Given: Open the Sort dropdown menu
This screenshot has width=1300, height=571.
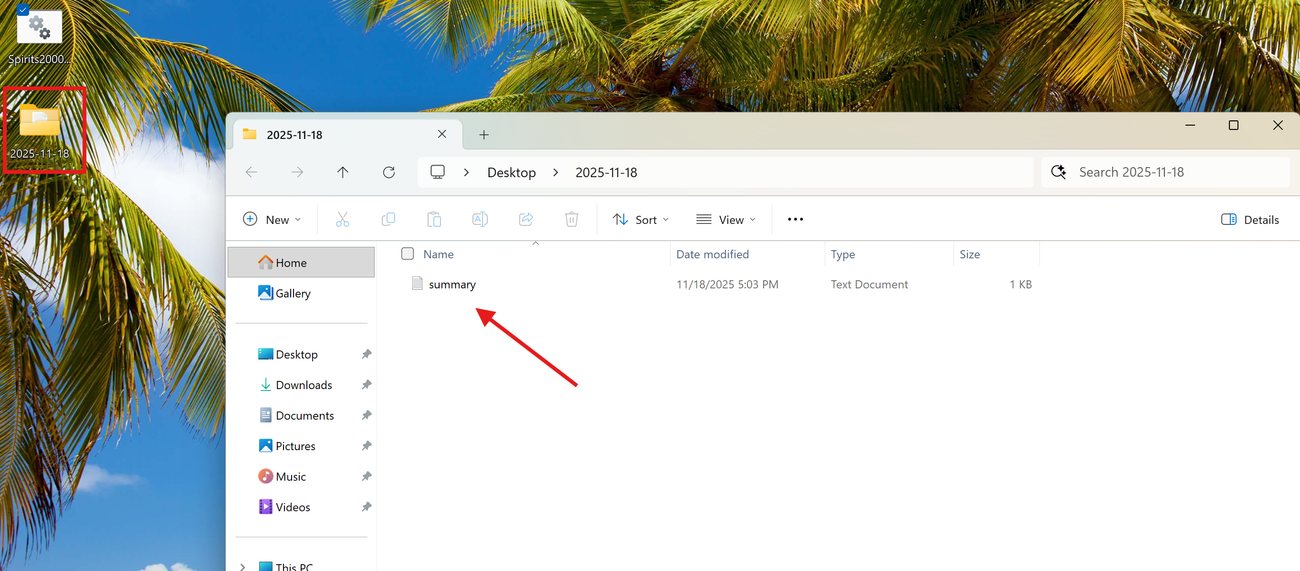Looking at the screenshot, I should point(641,219).
